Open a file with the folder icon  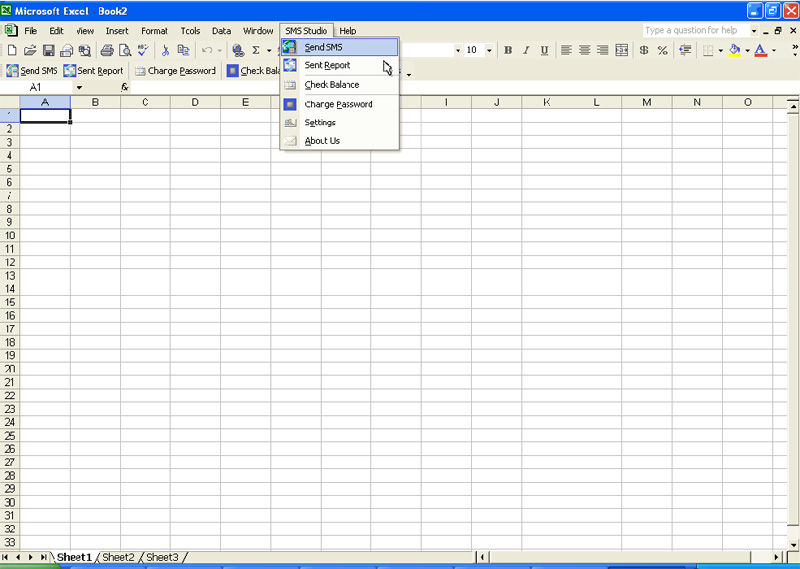point(30,50)
